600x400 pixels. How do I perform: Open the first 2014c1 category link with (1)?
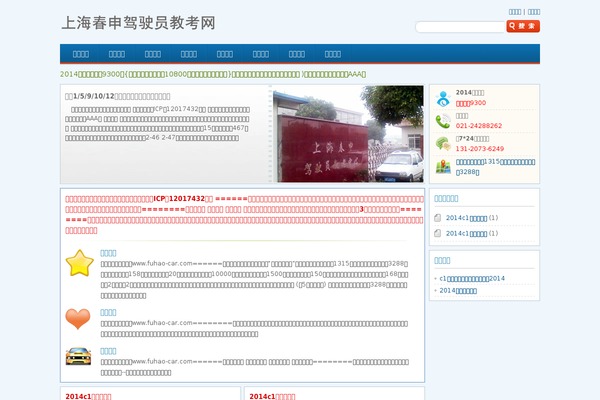click(466, 218)
